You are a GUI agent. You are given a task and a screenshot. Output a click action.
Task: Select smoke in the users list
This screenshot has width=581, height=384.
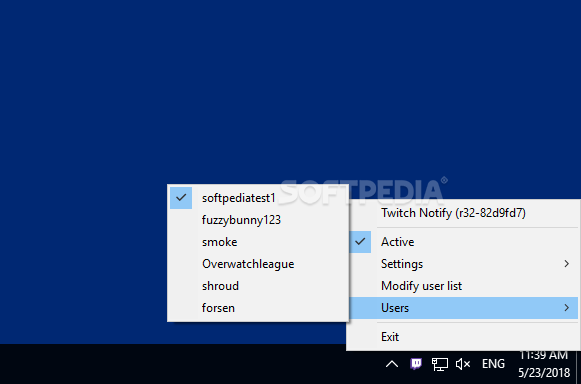click(x=258, y=242)
